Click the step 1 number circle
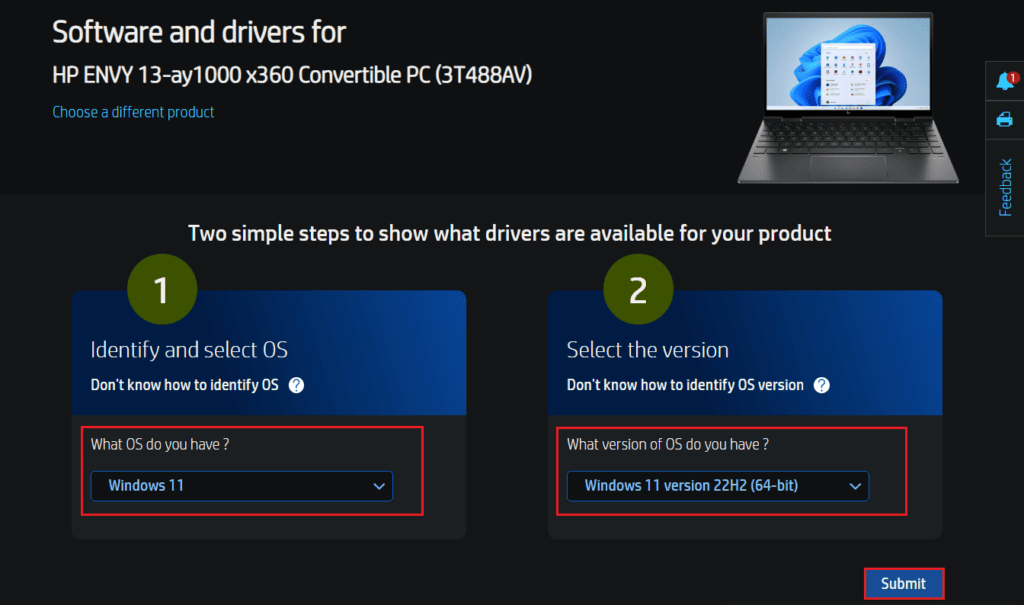 click(x=162, y=290)
